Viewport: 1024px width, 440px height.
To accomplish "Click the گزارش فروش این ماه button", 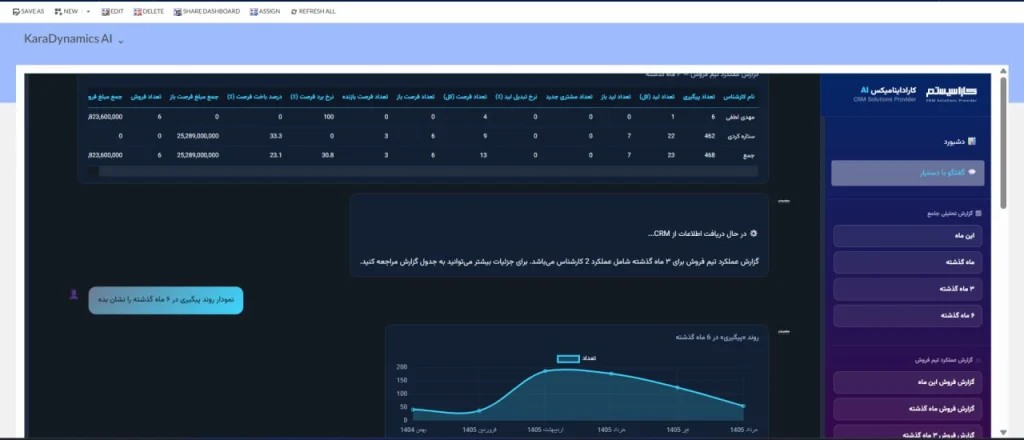I will [908, 383].
